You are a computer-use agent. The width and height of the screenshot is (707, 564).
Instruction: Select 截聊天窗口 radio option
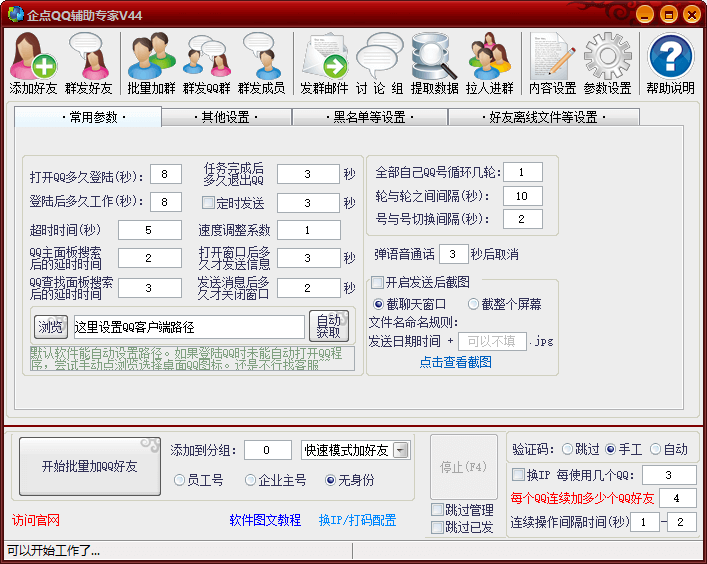378,304
